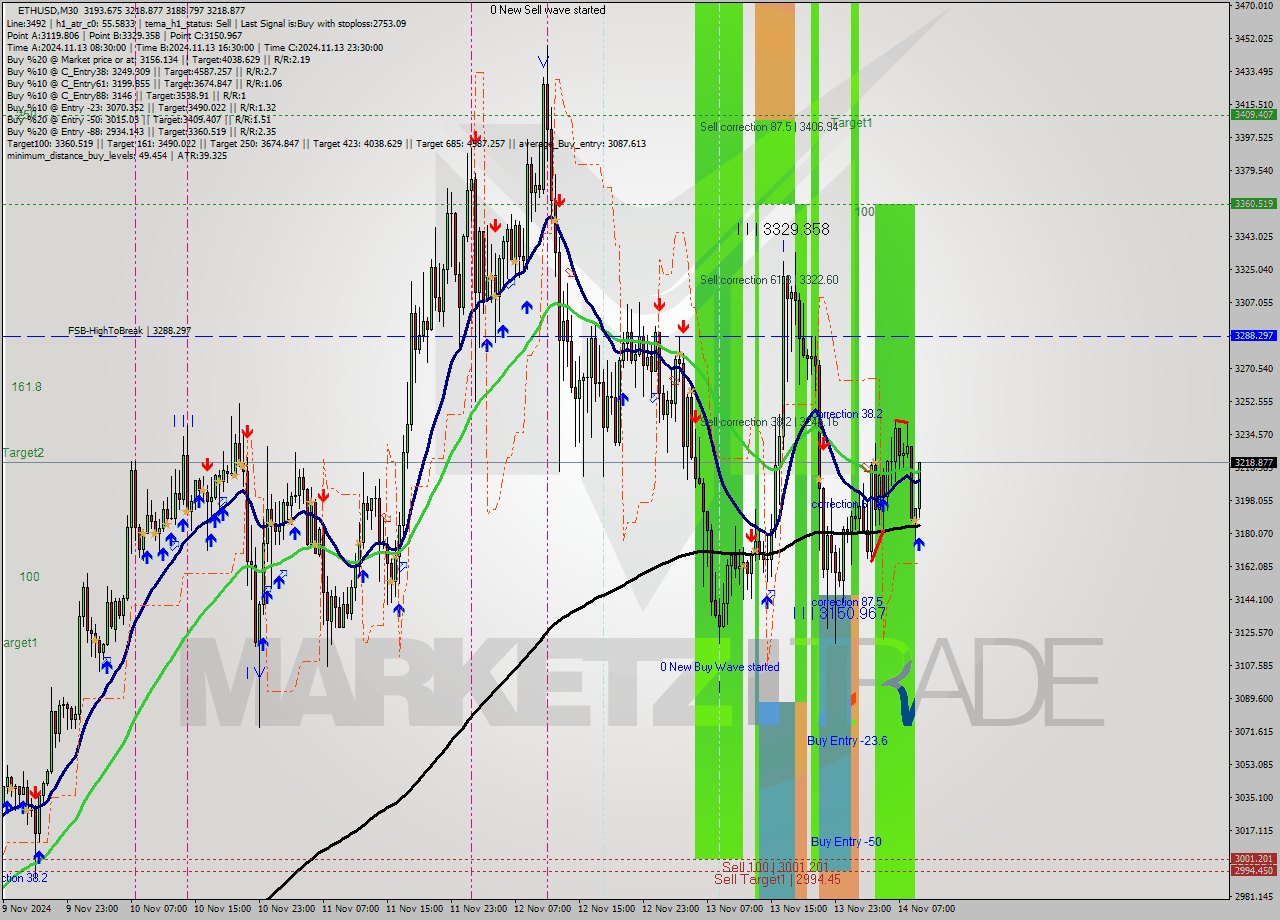The image size is (1280, 920).
Task: Click the '9 Nov 2024' date on time axis
Action: click(26, 909)
